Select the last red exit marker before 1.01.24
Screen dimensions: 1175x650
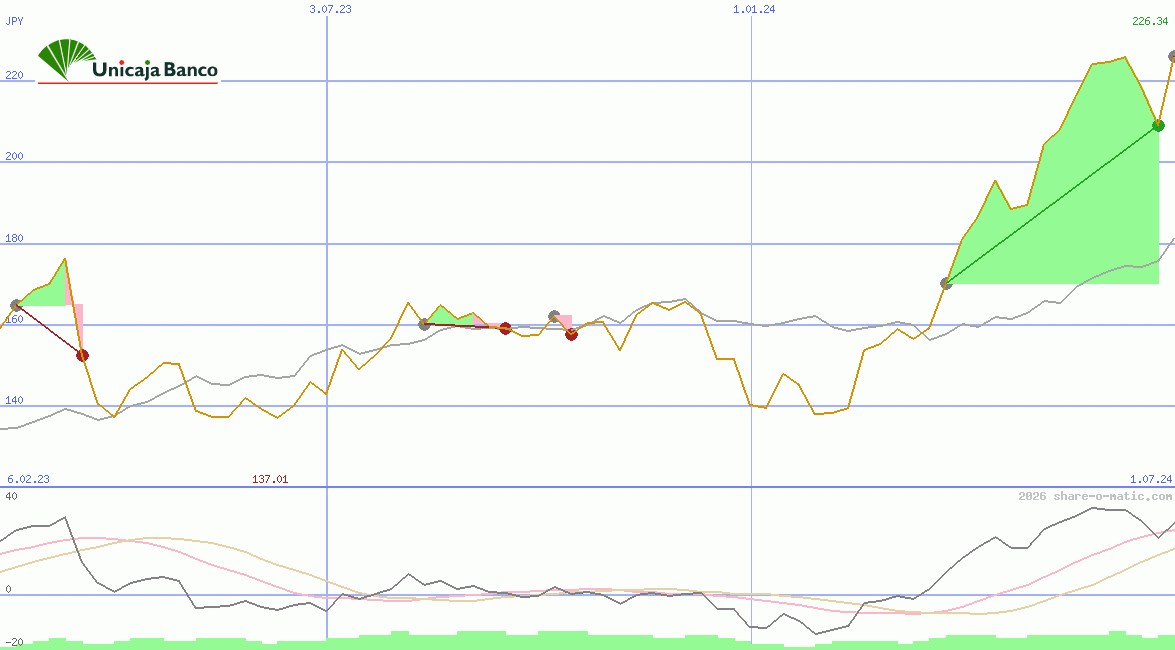[x=571, y=334]
